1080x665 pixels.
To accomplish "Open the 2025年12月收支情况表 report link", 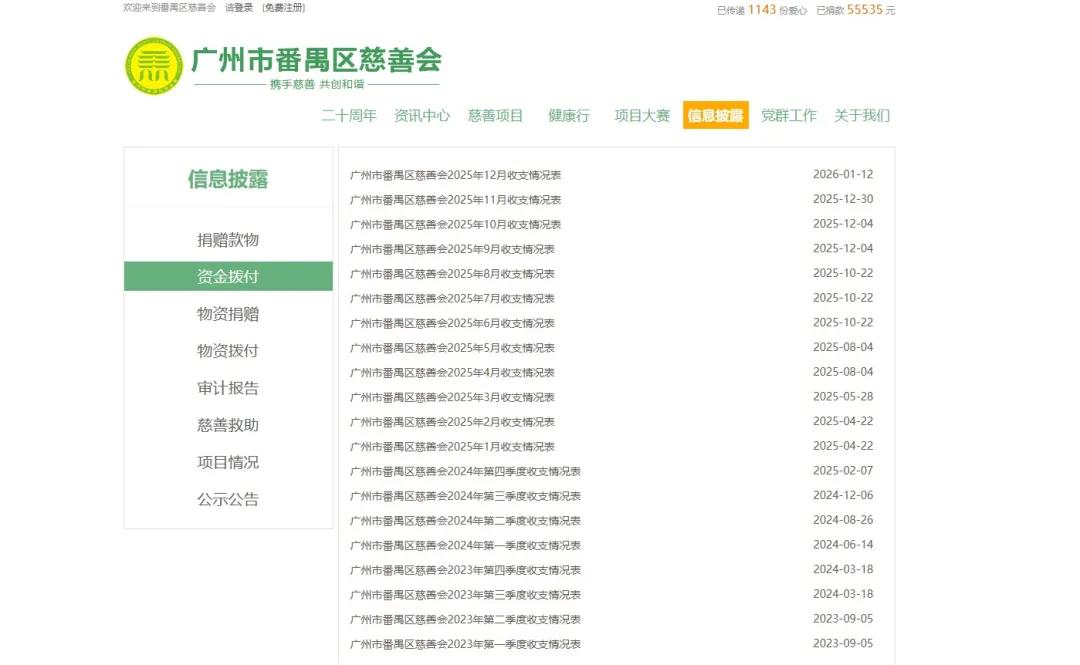I will pos(455,175).
